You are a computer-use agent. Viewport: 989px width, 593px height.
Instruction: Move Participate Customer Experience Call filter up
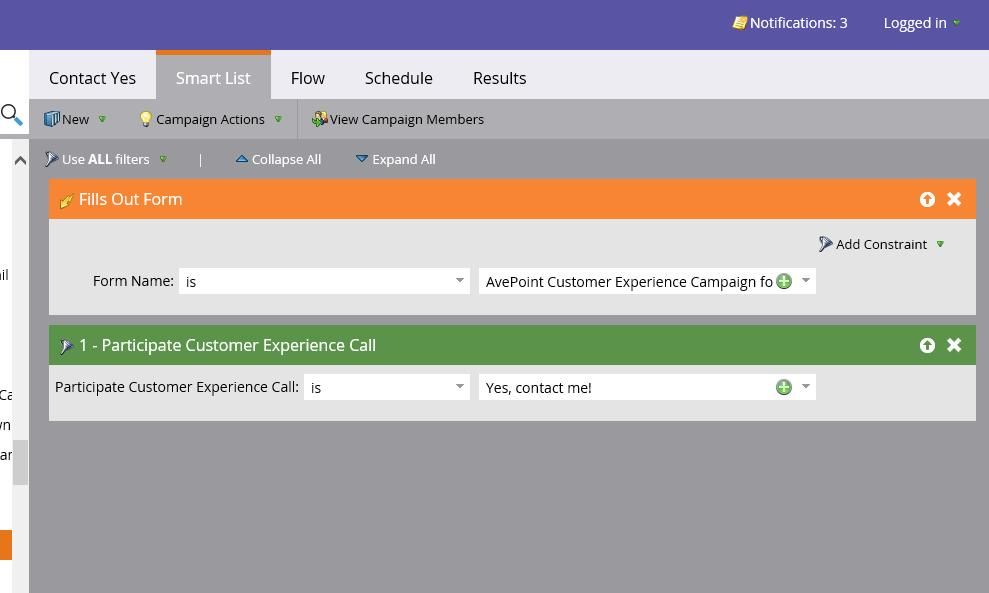coord(927,345)
